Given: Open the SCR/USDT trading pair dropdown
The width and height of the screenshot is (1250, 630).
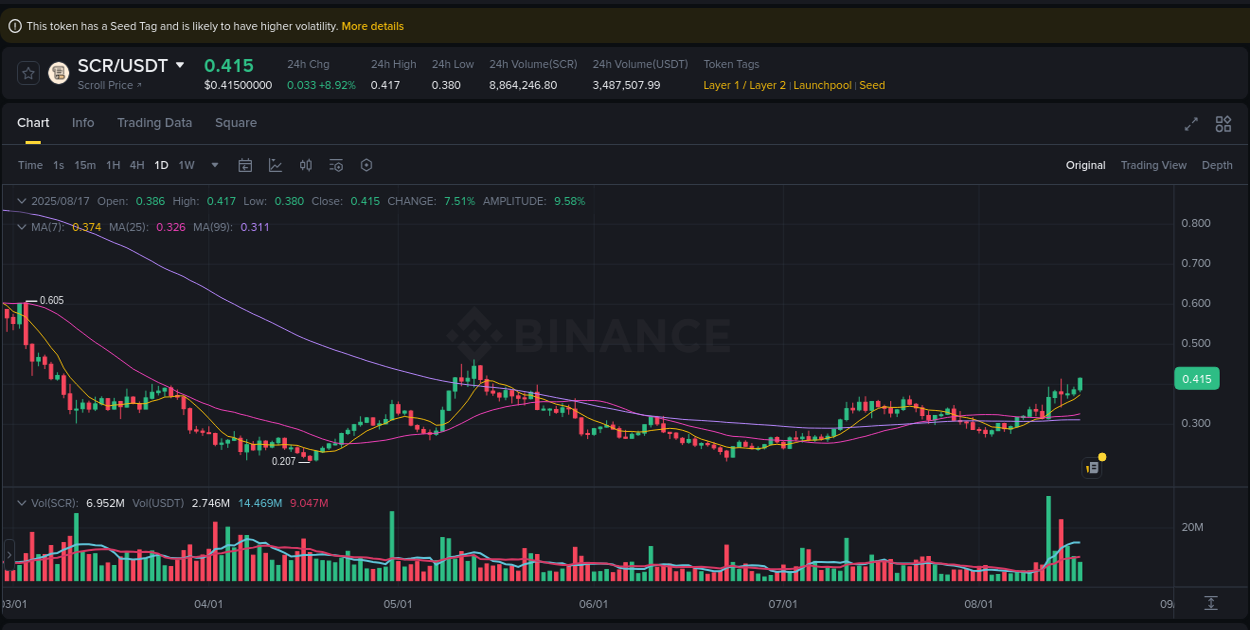Looking at the screenshot, I should [180, 65].
